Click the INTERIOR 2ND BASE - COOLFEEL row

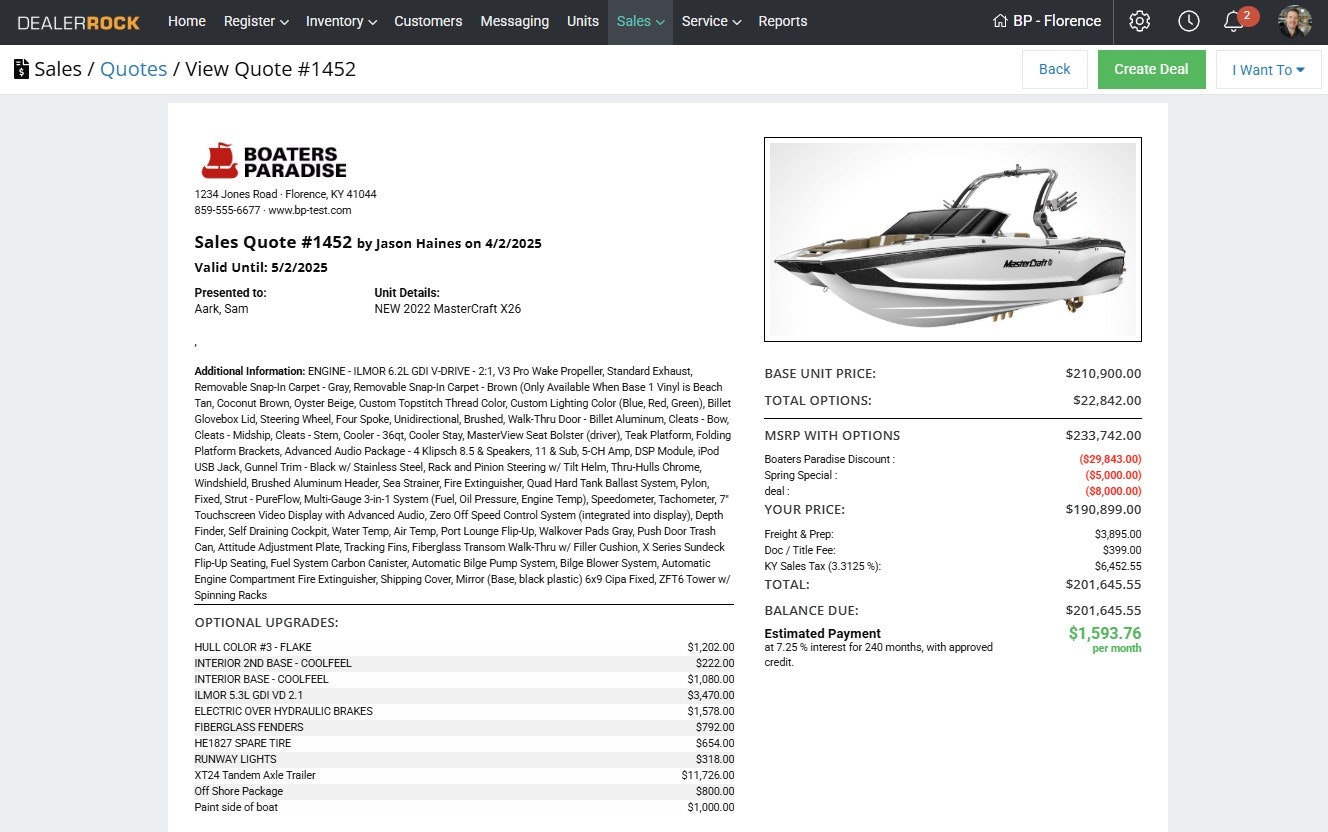(464, 663)
